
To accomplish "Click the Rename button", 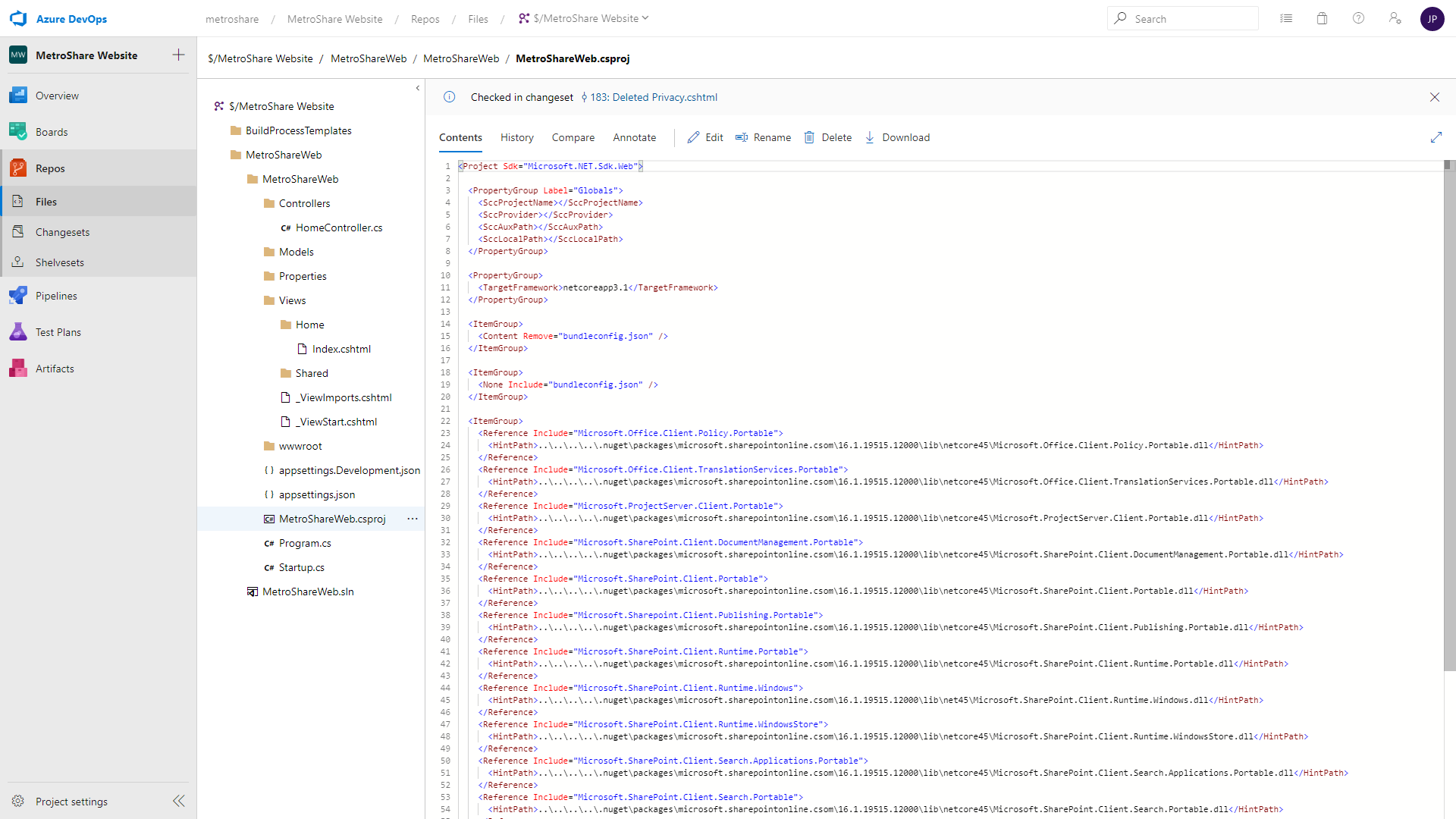I will click(x=763, y=137).
